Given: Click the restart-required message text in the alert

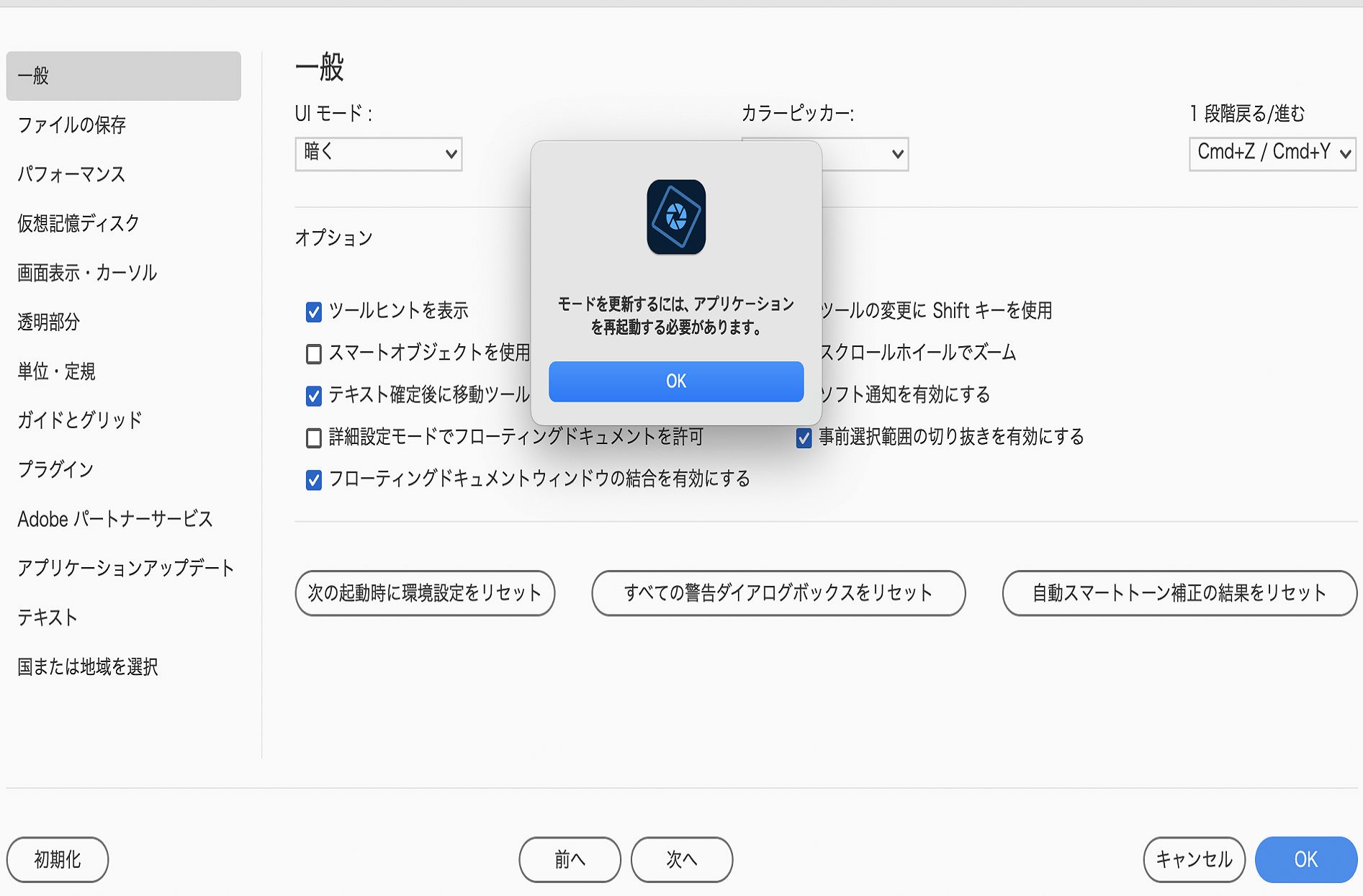Looking at the screenshot, I should coord(676,315).
